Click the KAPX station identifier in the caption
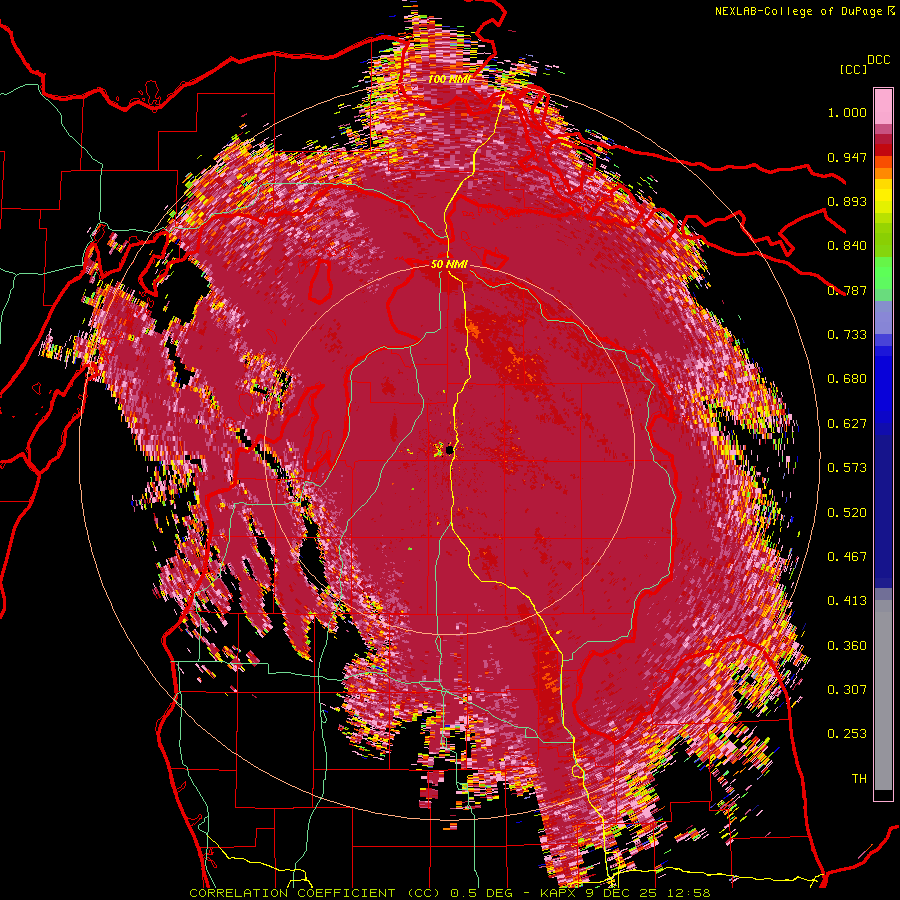 pos(560,893)
